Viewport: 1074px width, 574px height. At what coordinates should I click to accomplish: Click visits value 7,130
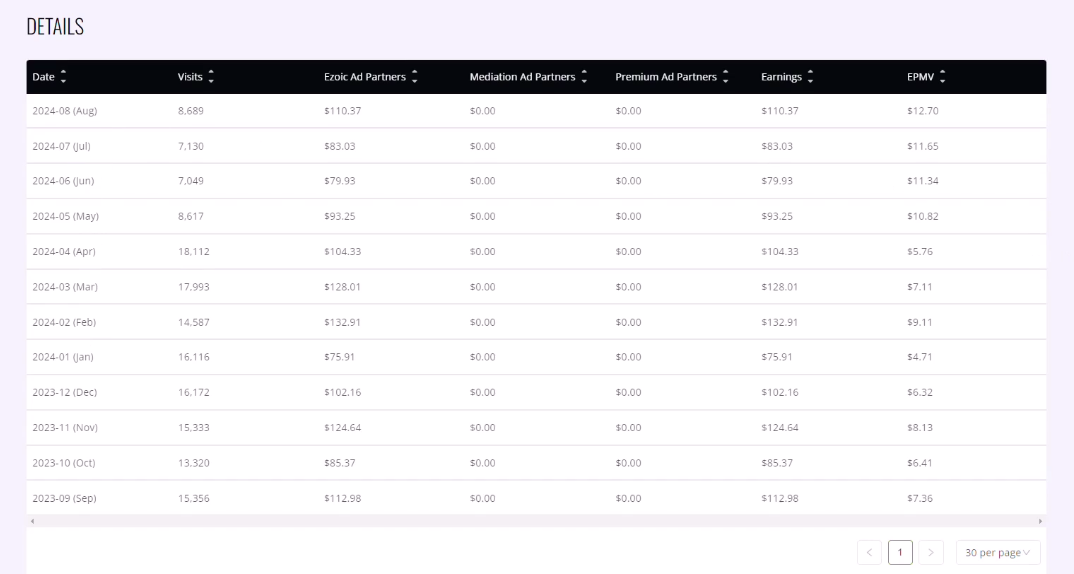(x=190, y=146)
